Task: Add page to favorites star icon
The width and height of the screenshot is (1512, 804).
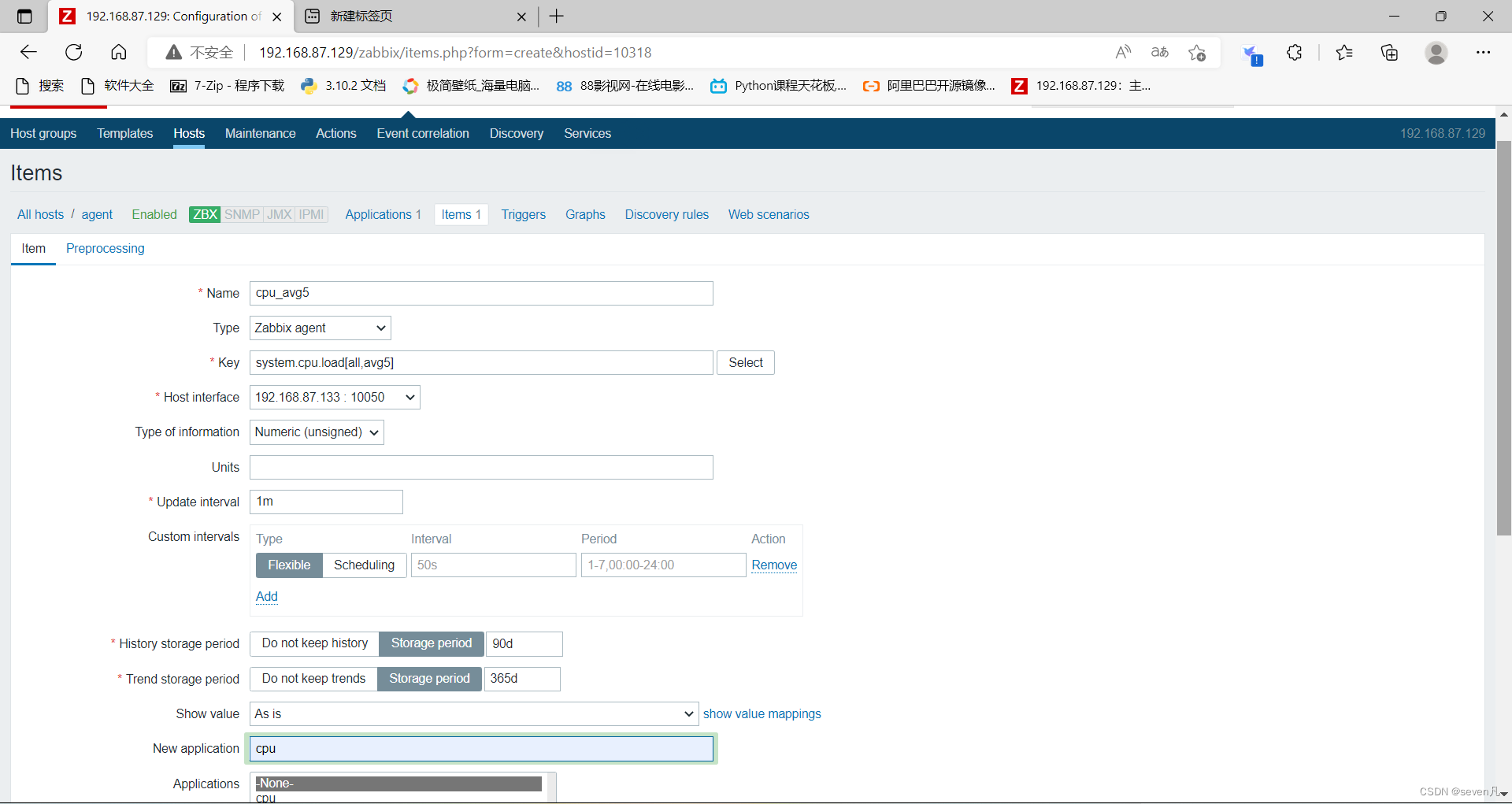Action: (x=1197, y=53)
